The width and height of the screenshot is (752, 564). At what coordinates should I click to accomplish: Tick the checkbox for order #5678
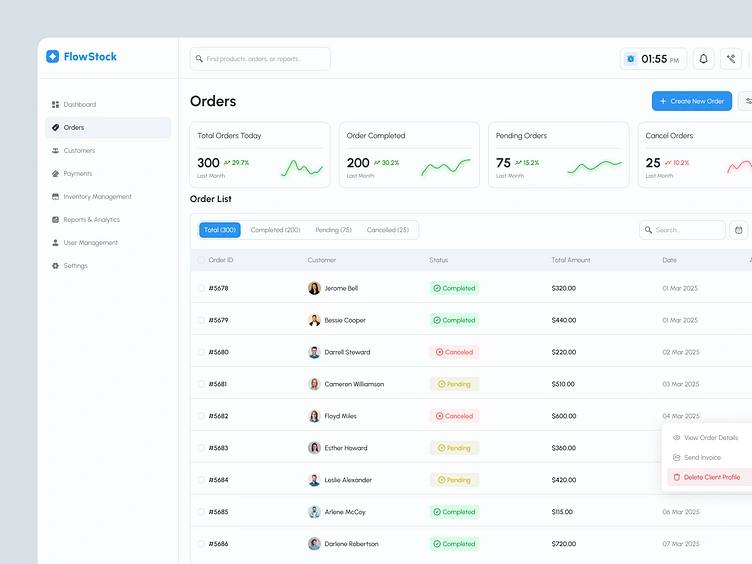pyautogui.click(x=201, y=288)
